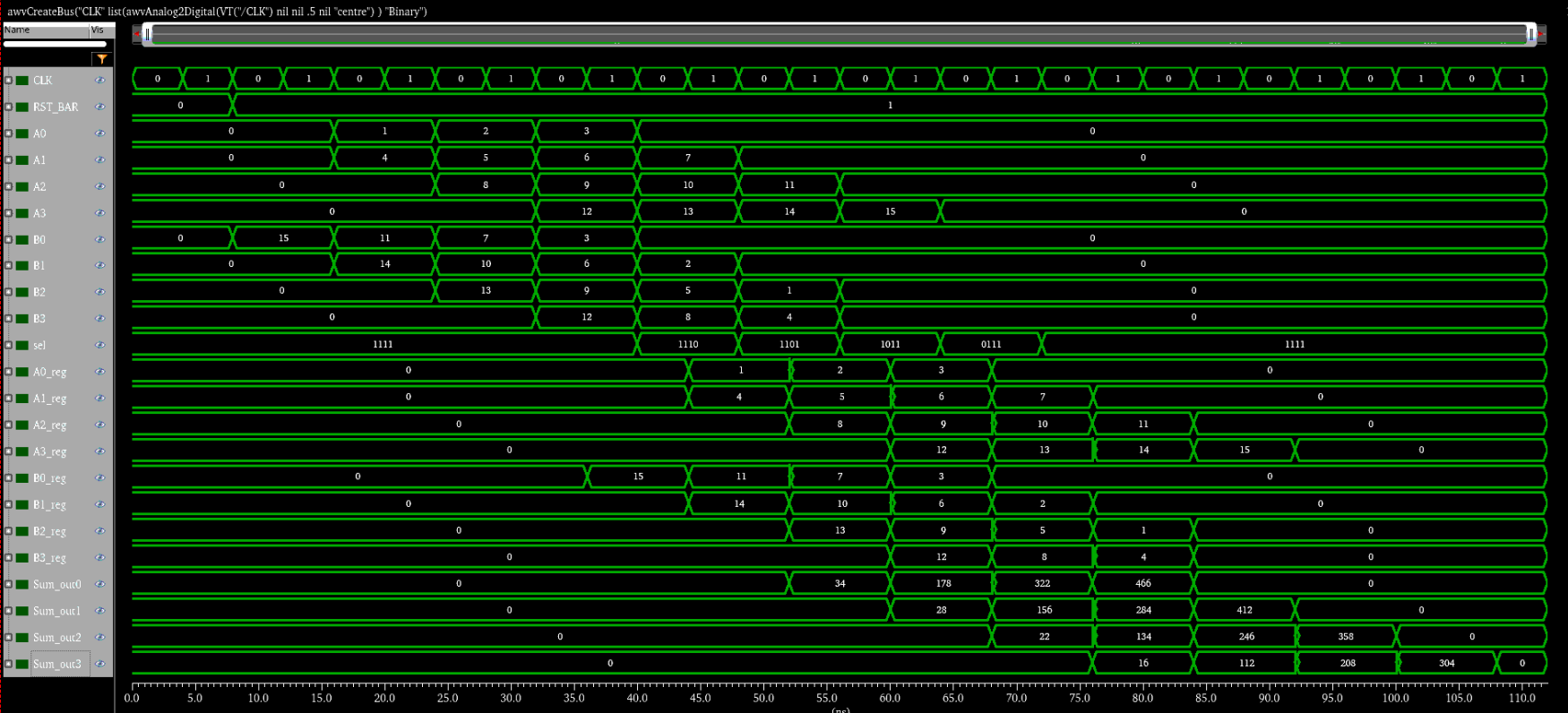Viewport: 1568px width, 713px height.
Task: Click the green bus icon for A1_reg
Action: tap(22, 399)
